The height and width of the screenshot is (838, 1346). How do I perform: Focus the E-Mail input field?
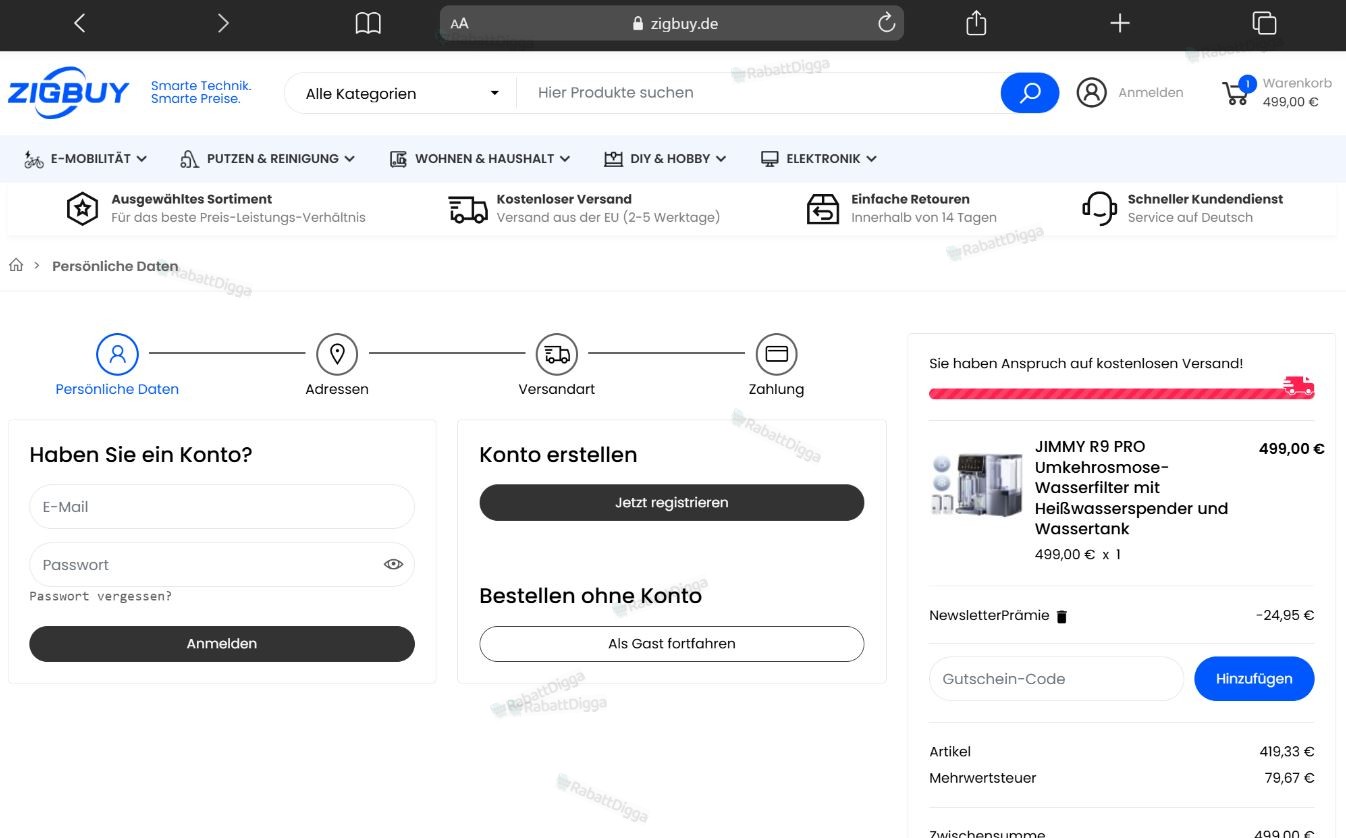[222, 507]
